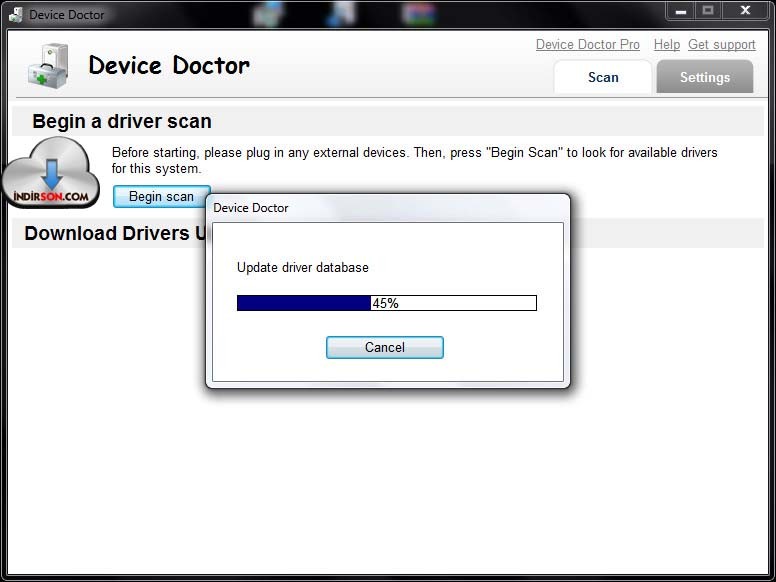
Task: Click the 'Update driver database' status text
Action: 302,268
